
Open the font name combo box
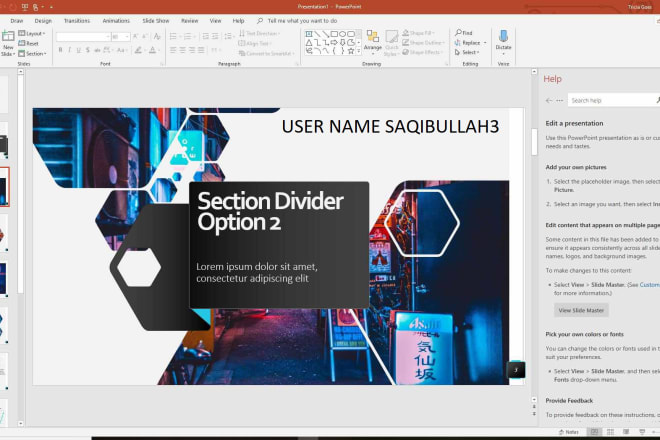83,37
